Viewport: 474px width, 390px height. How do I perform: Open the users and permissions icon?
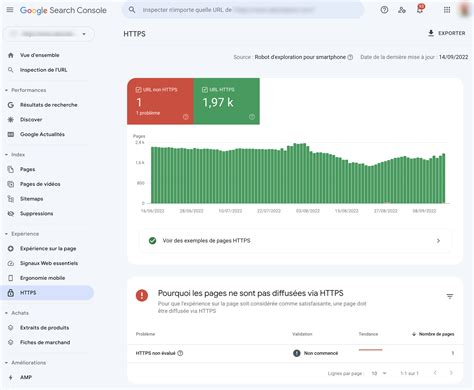tap(402, 10)
